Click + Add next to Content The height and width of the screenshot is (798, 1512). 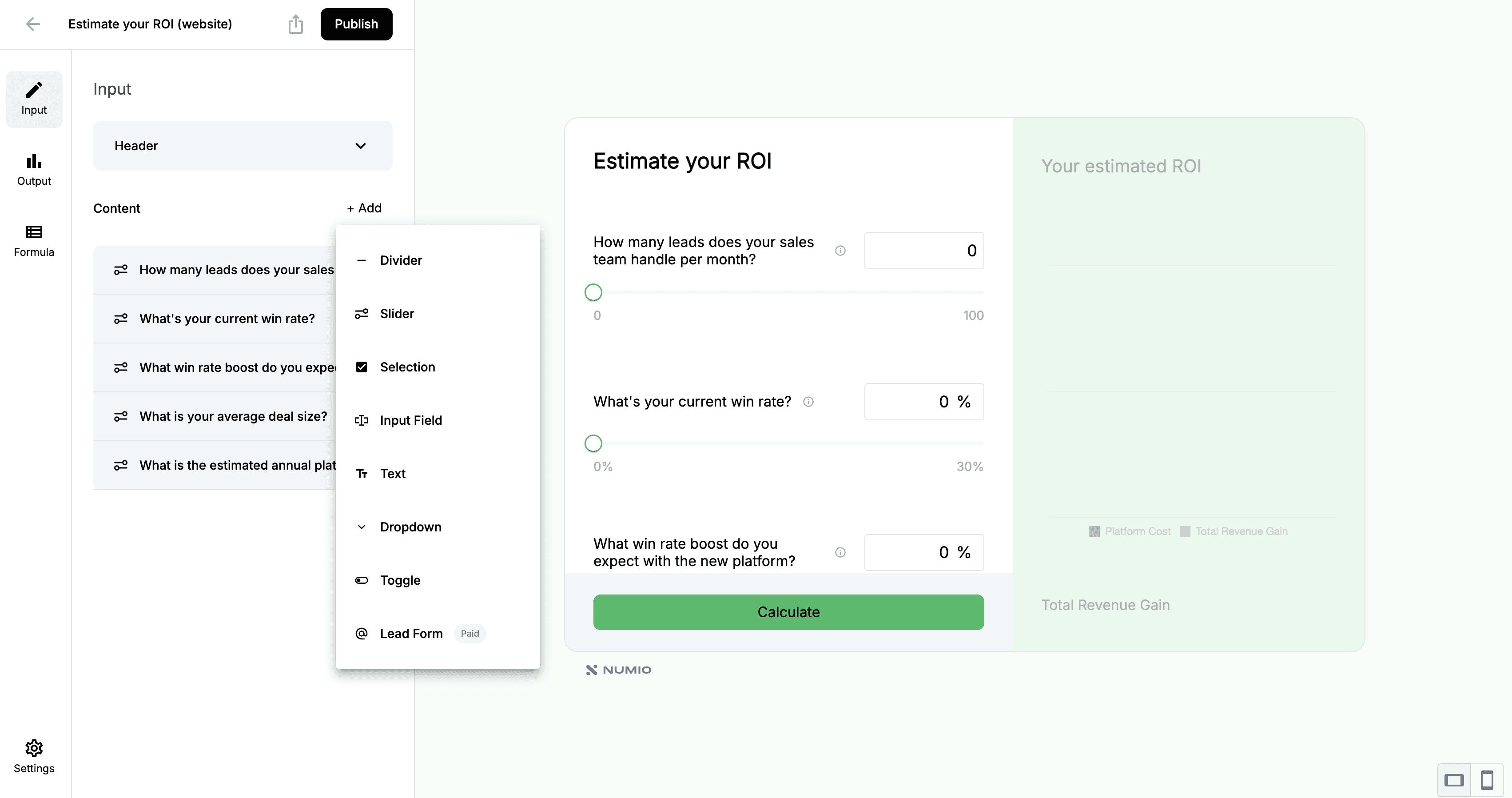coord(364,208)
